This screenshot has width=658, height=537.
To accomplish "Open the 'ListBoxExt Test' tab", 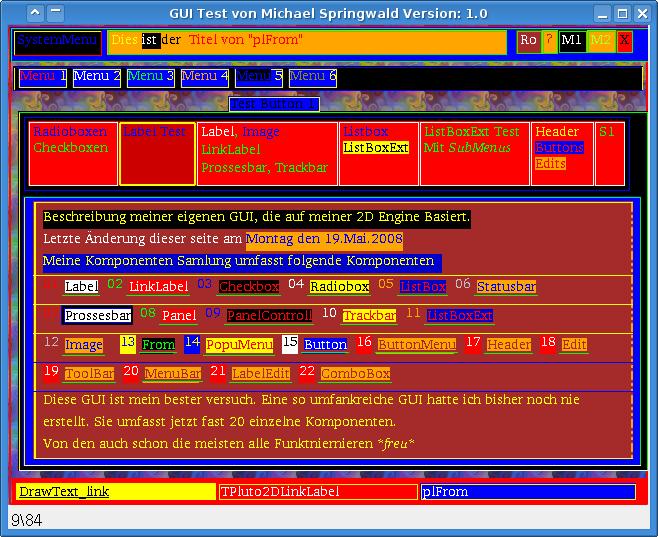I will point(474,153).
